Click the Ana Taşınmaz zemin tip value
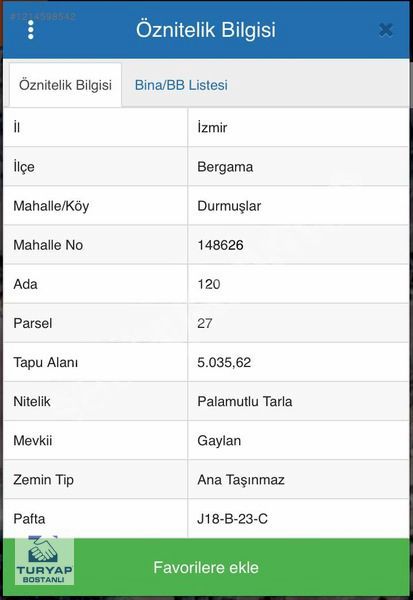The width and height of the screenshot is (413, 600). coord(241,480)
